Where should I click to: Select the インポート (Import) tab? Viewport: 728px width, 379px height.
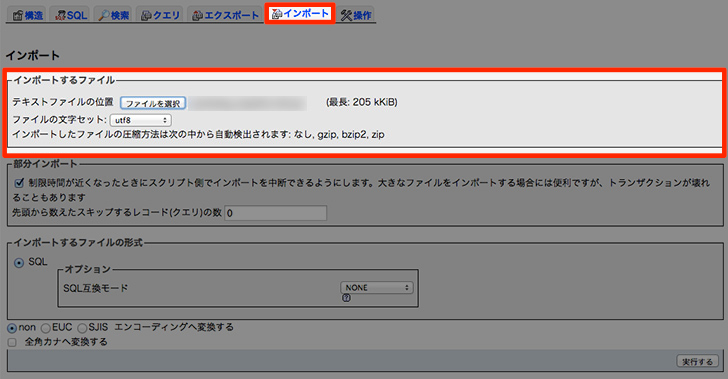point(300,13)
